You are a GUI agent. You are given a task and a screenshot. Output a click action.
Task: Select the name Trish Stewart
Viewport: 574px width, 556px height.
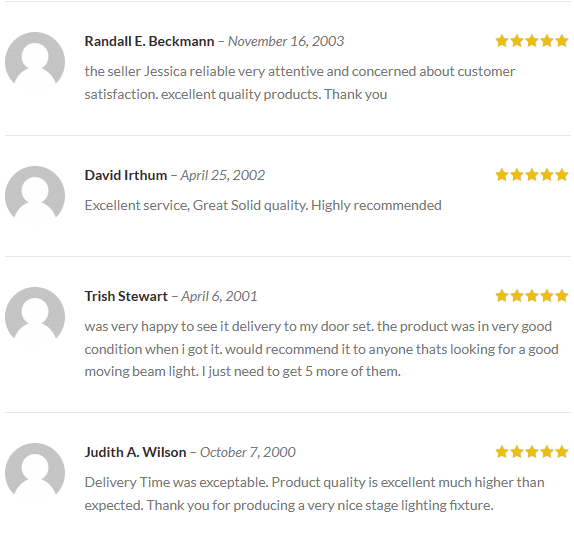pos(126,296)
